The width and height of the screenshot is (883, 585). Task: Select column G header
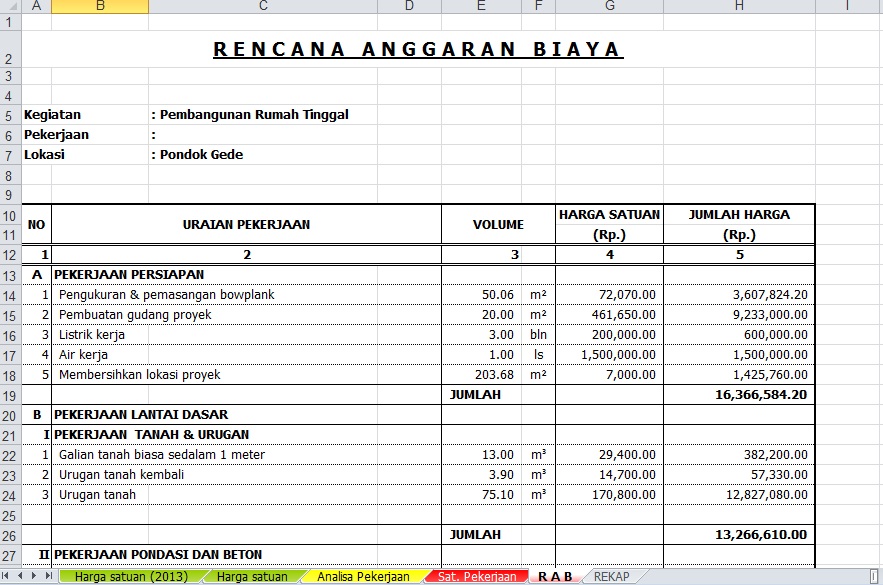(609, 6)
